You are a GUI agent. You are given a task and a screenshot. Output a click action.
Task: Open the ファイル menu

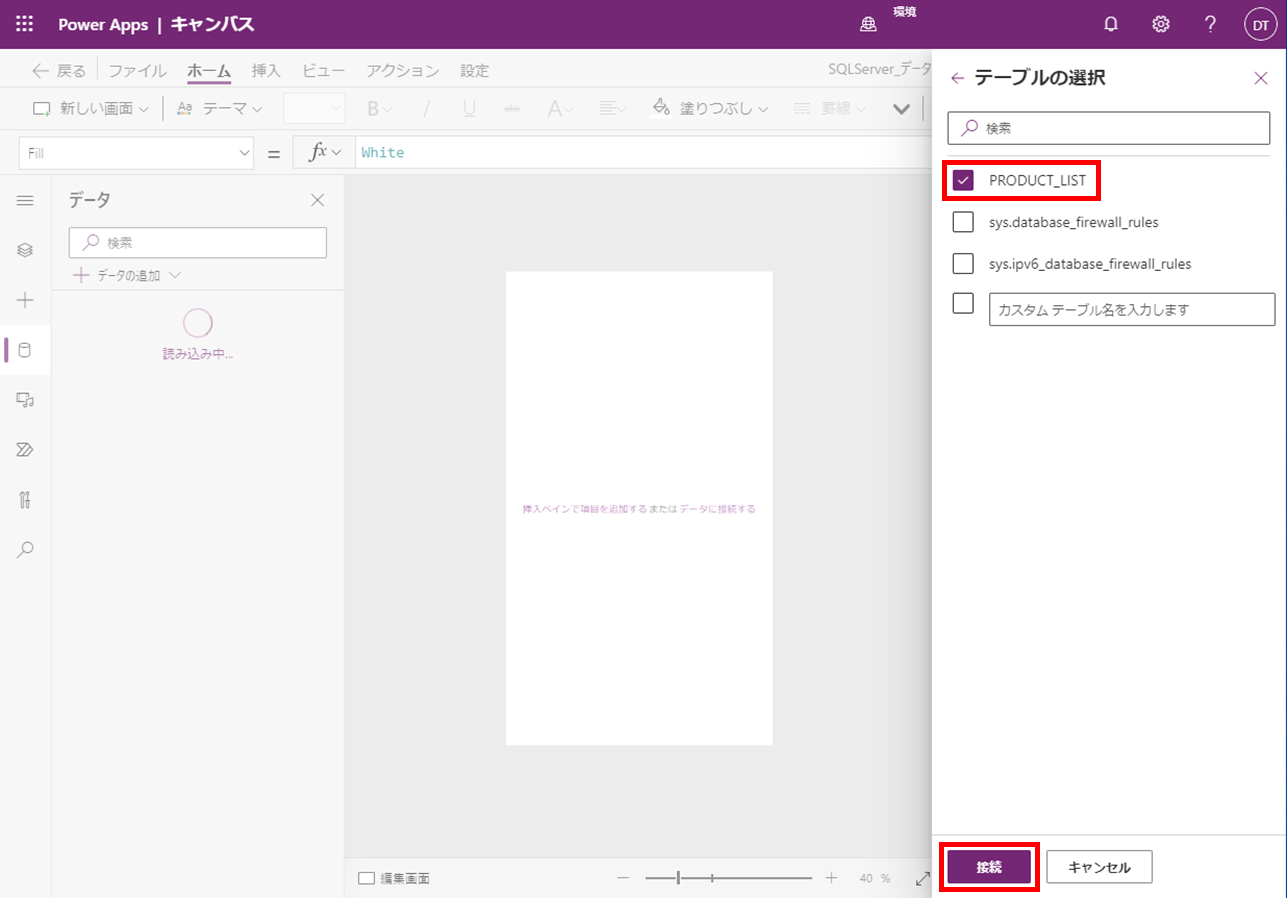137,71
